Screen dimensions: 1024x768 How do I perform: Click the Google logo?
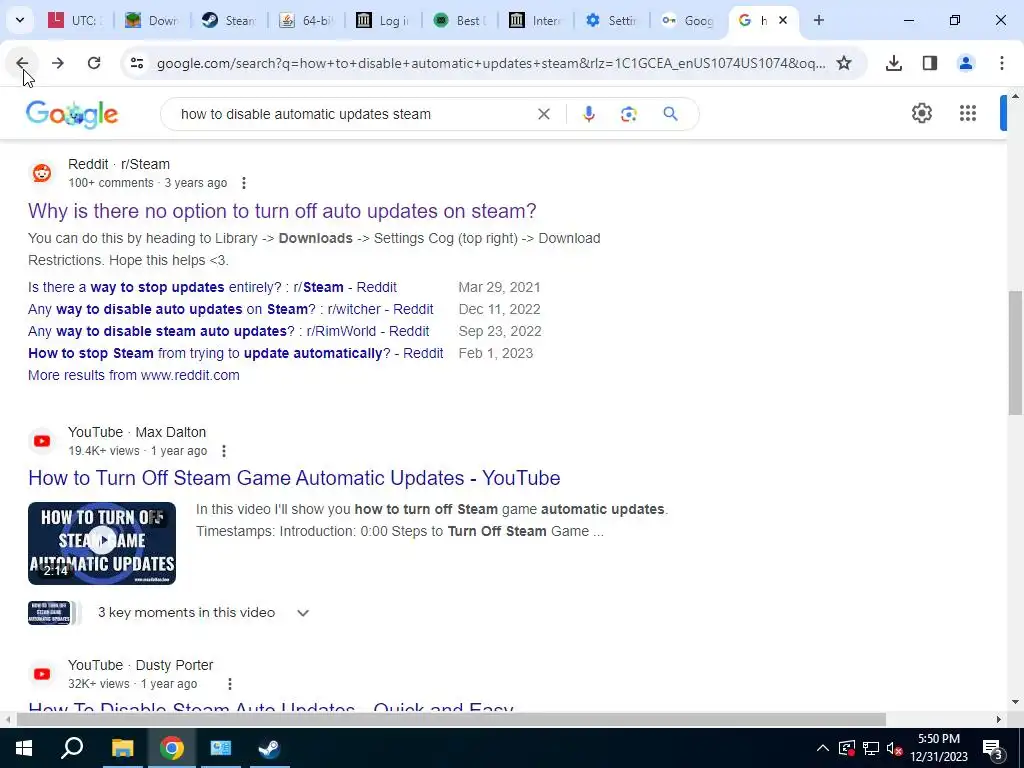coord(72,114)
